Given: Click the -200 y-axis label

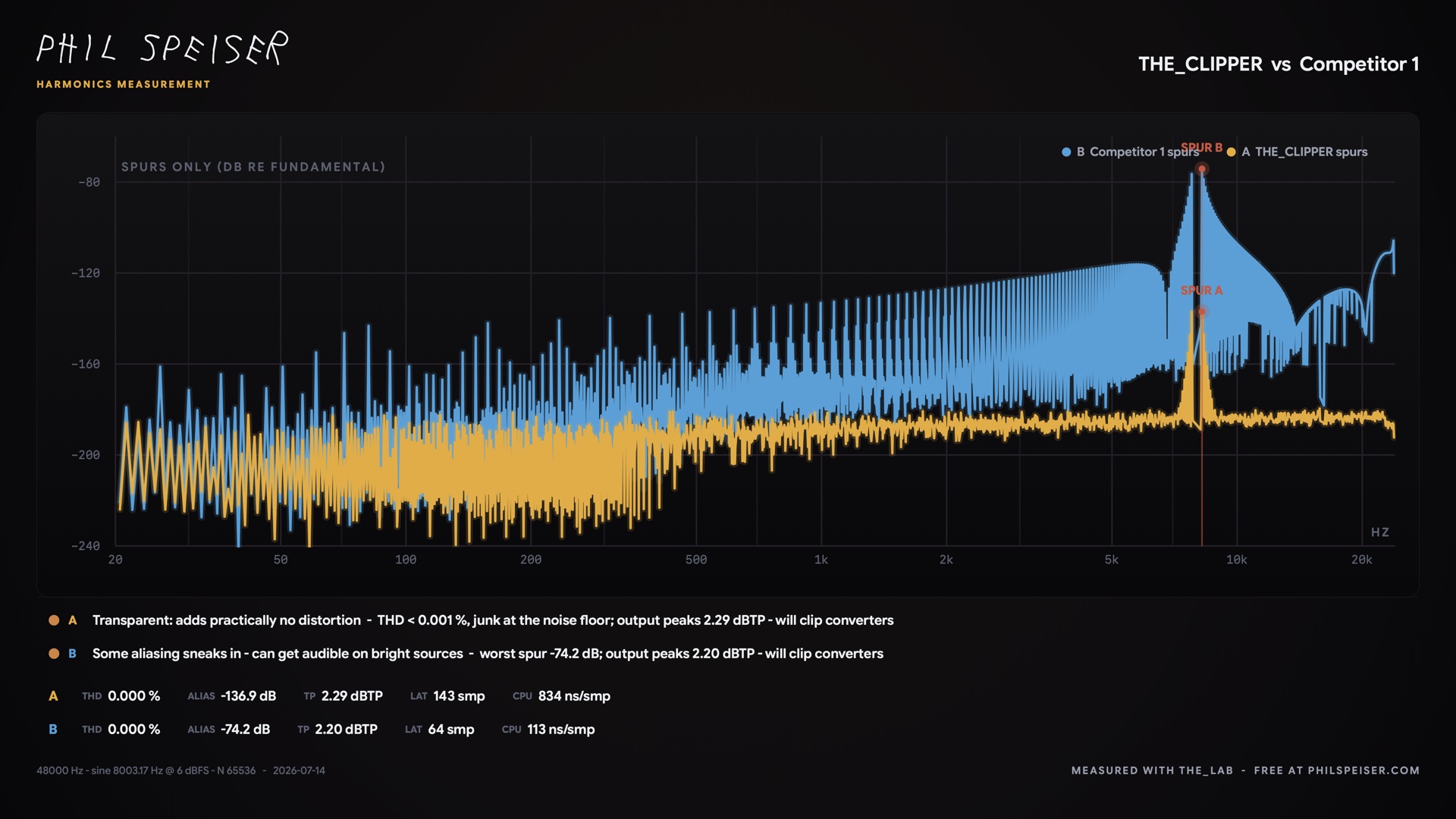Looking at the screenshot, I should (x=86, y=455).
